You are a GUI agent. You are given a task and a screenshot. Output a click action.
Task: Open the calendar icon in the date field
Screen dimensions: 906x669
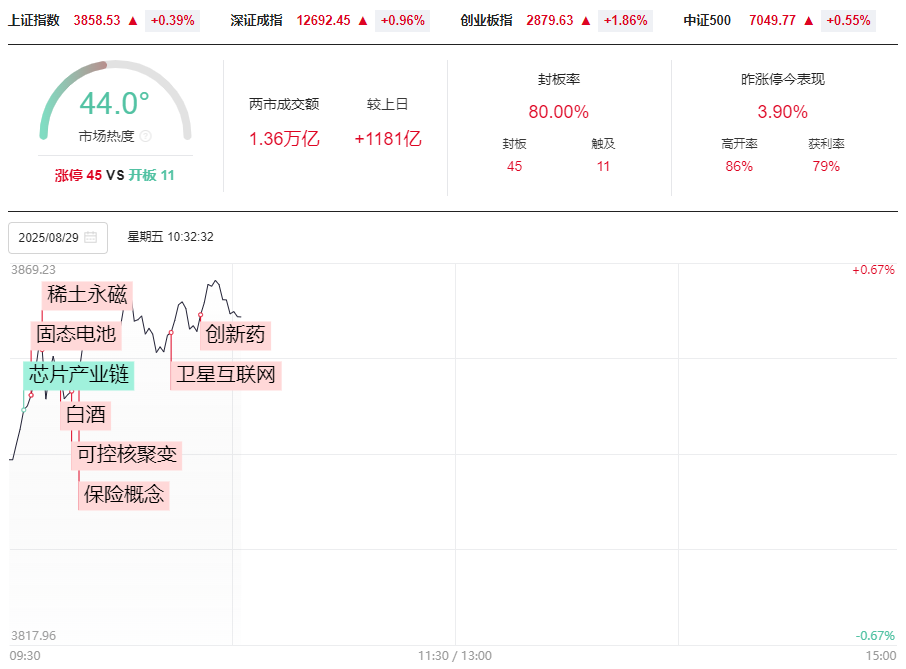91,238
